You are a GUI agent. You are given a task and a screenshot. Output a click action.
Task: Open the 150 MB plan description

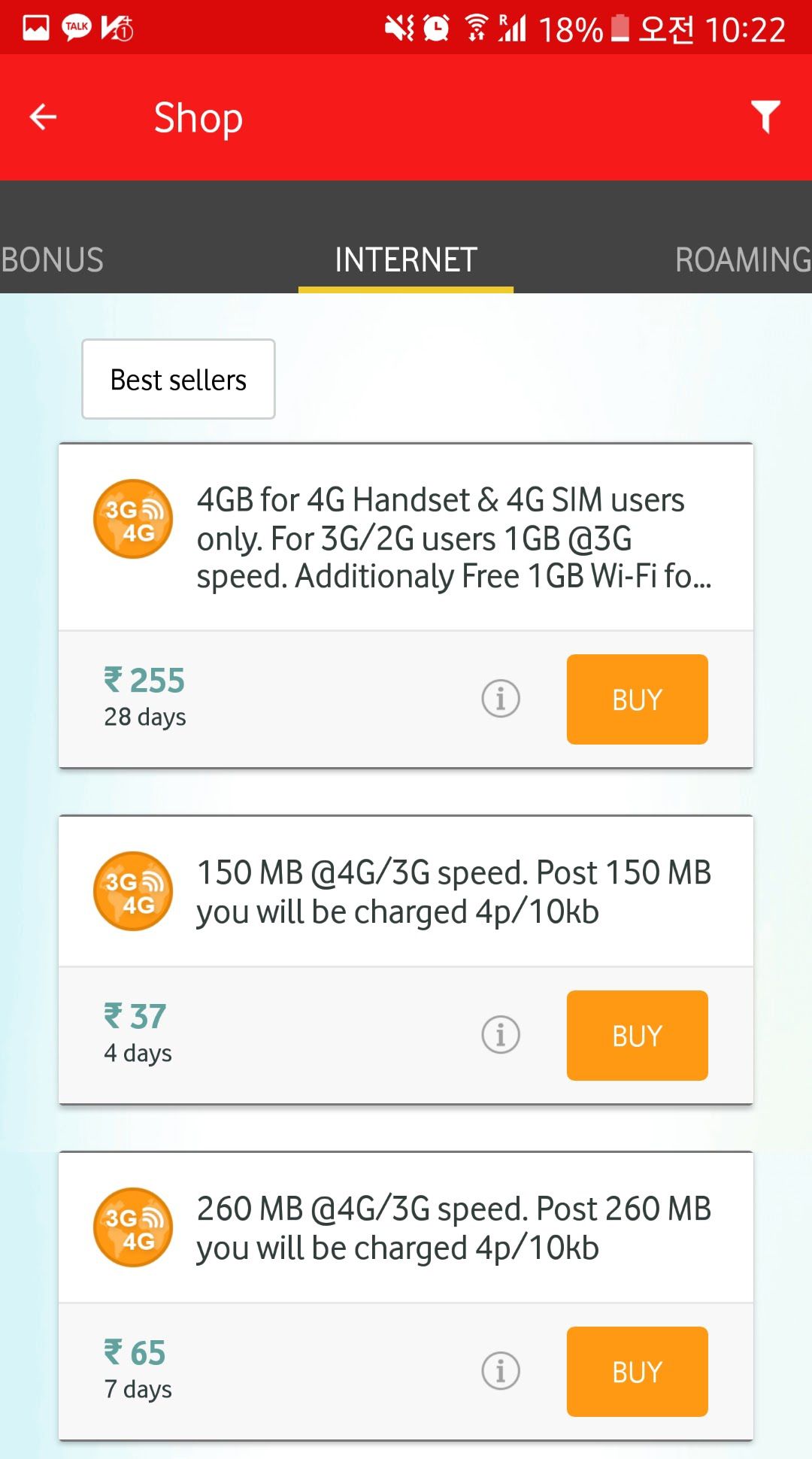453,892
